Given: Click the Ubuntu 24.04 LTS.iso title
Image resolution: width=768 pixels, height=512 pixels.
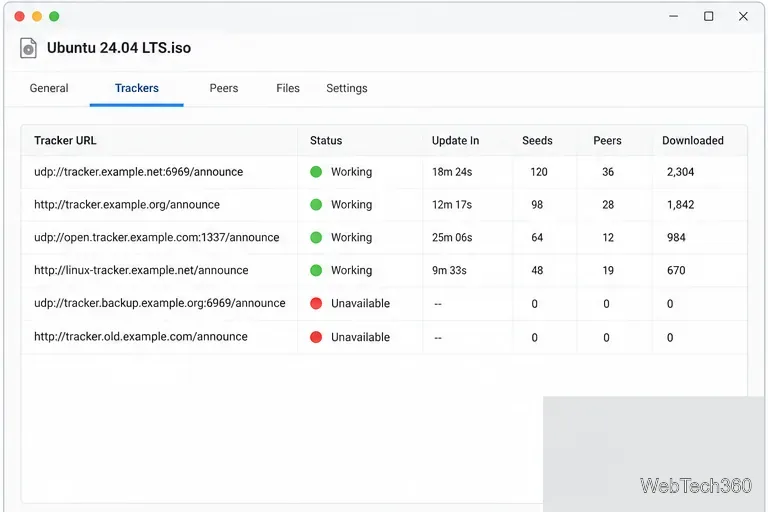Looking at the screenshot, I should click(119, 48).
